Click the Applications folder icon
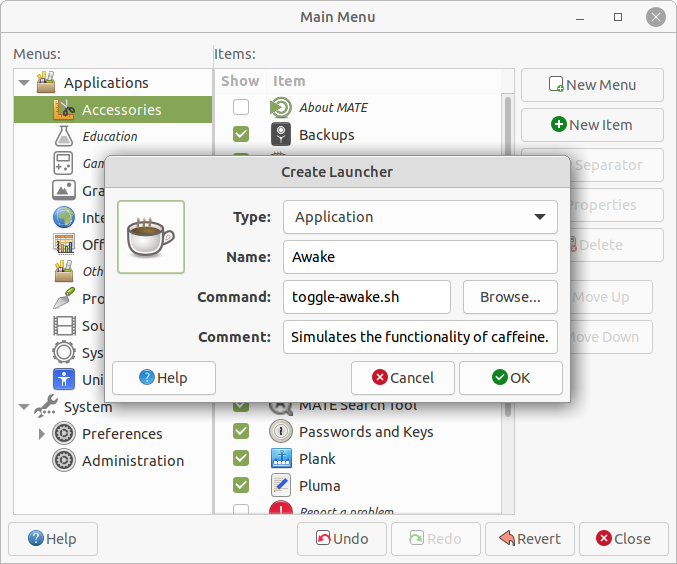Screen dimensions: 677x564 click(46, 82)
